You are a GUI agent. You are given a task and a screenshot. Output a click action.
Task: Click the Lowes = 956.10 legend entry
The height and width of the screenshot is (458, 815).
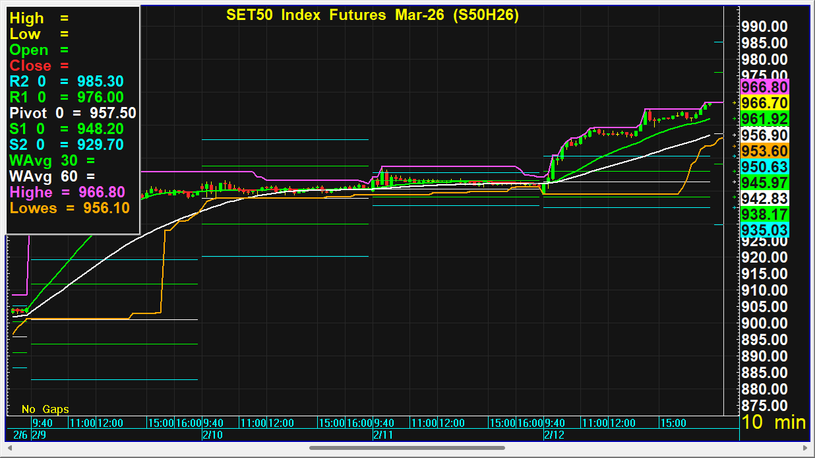[68, 208]
